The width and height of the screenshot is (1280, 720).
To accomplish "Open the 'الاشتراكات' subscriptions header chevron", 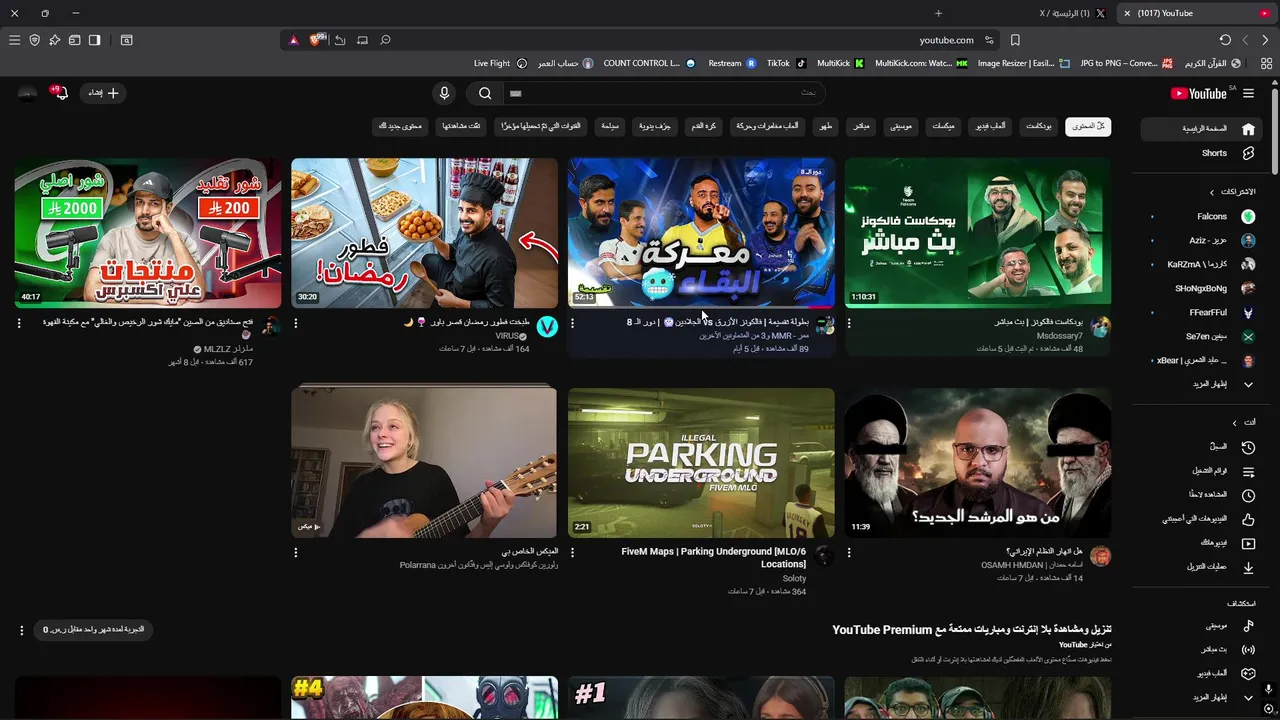I will tap(1212, 192).
